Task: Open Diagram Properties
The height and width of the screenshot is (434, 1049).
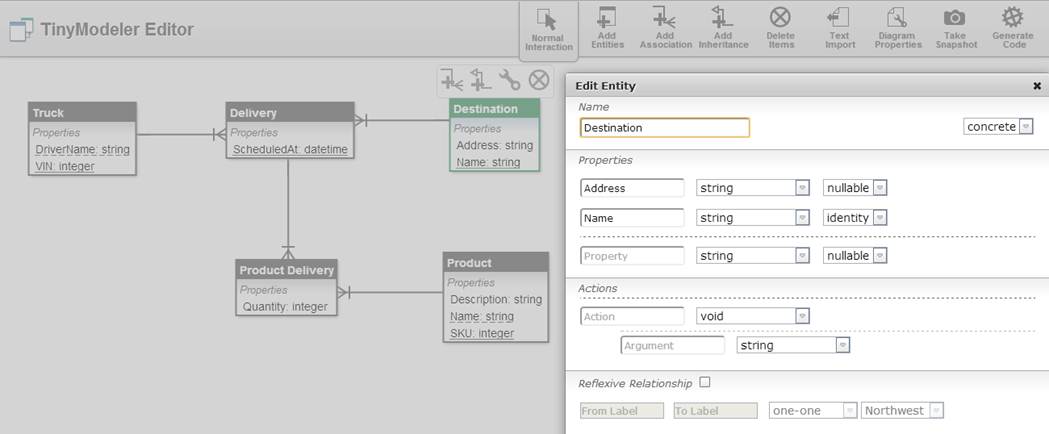Action: 897,27
